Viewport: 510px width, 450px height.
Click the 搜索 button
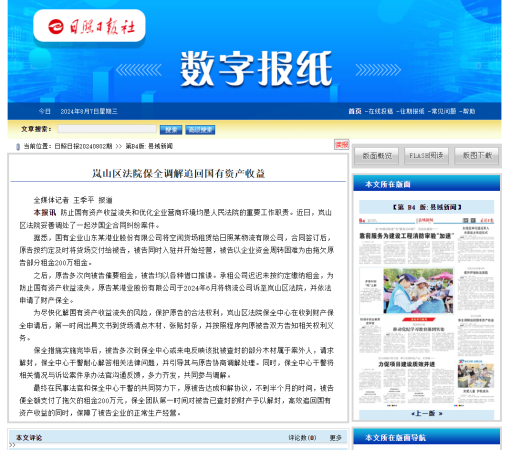point(171,130)
